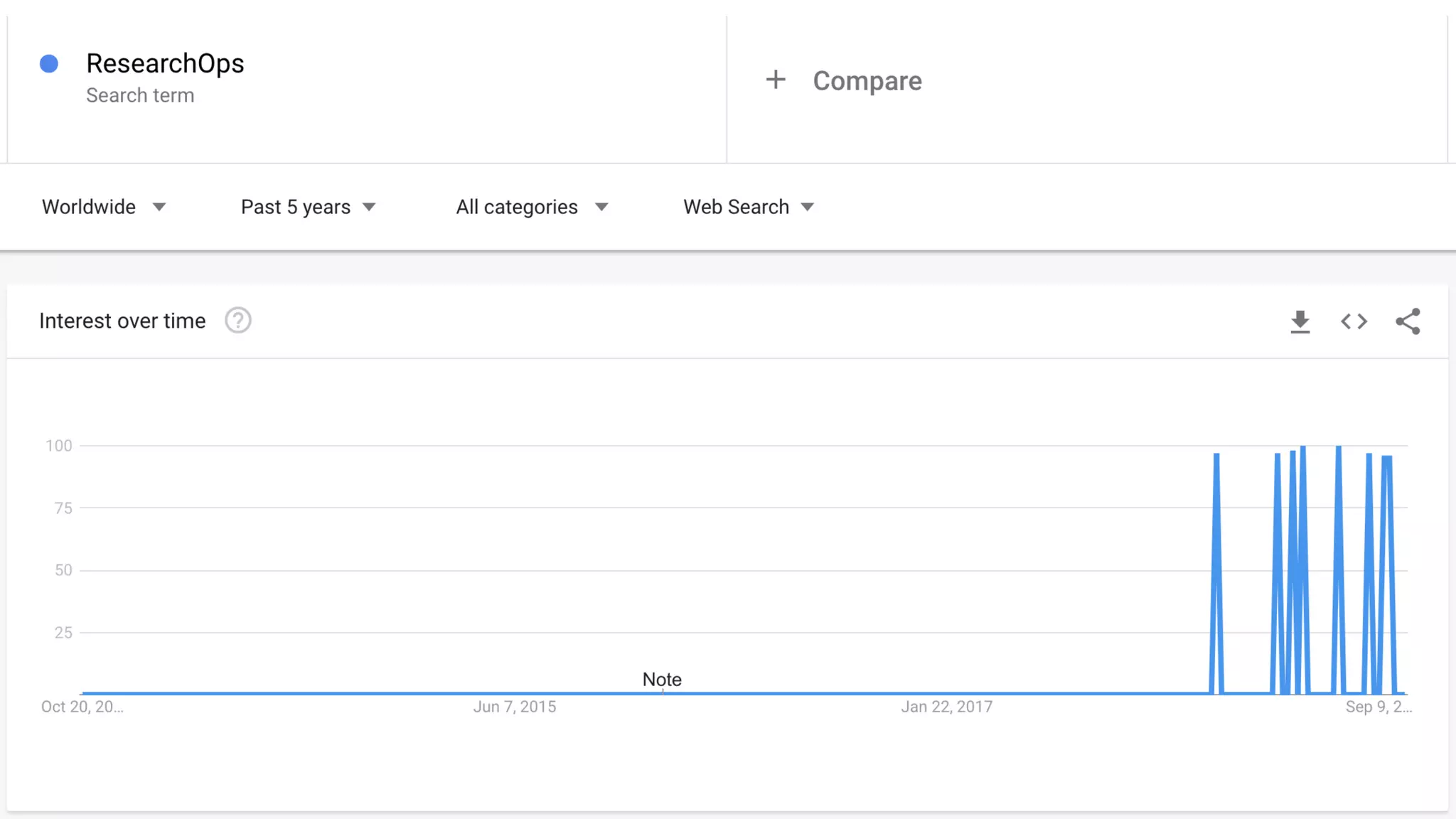Change the Web Search type dropdown
Screen dimensions: 1456x819
748,207
